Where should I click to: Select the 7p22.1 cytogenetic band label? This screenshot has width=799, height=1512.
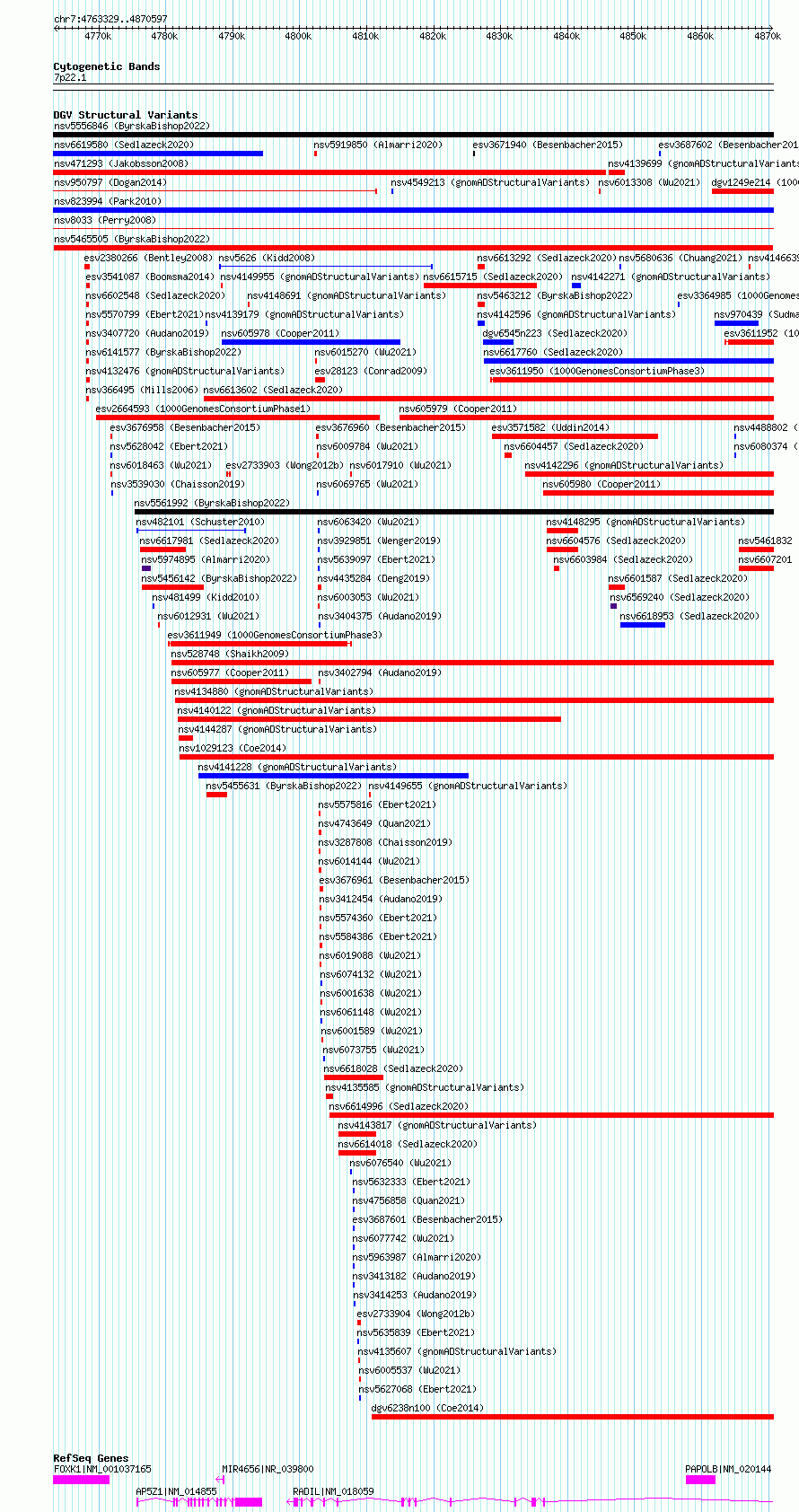click(x=70, y=77)
